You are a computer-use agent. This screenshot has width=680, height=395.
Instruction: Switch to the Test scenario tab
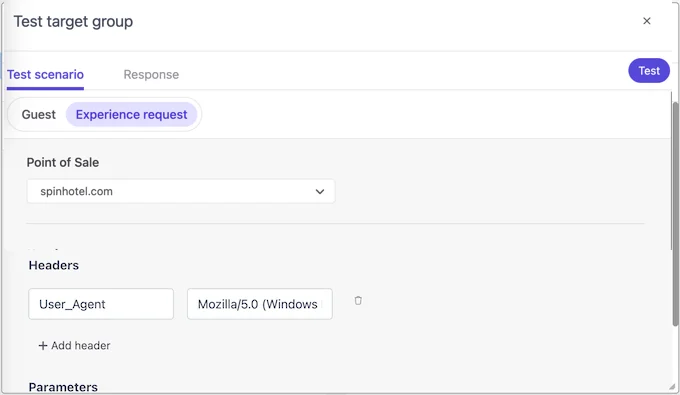point(45,75)
